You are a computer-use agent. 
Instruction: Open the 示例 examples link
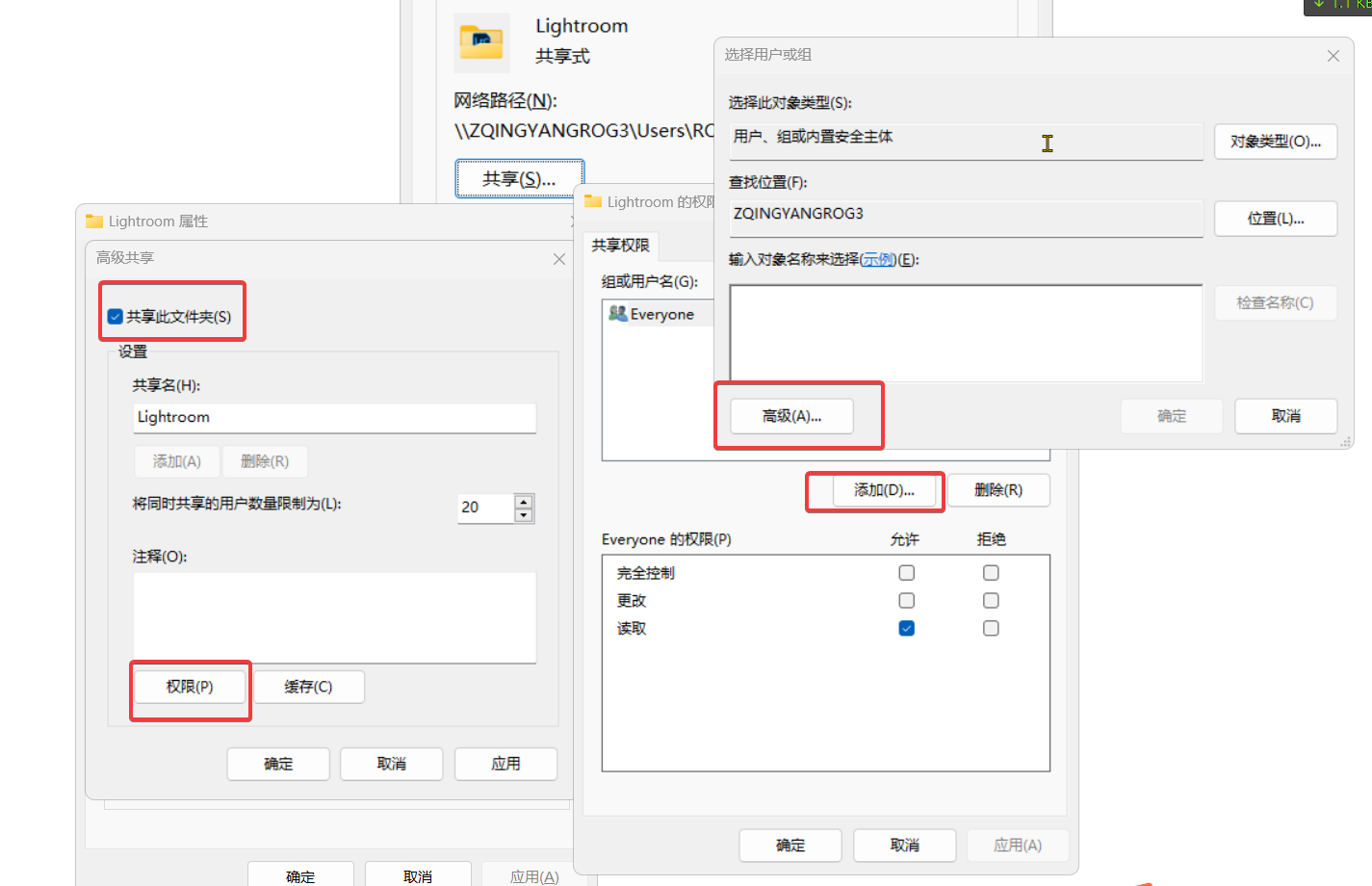tap(878, 259)
